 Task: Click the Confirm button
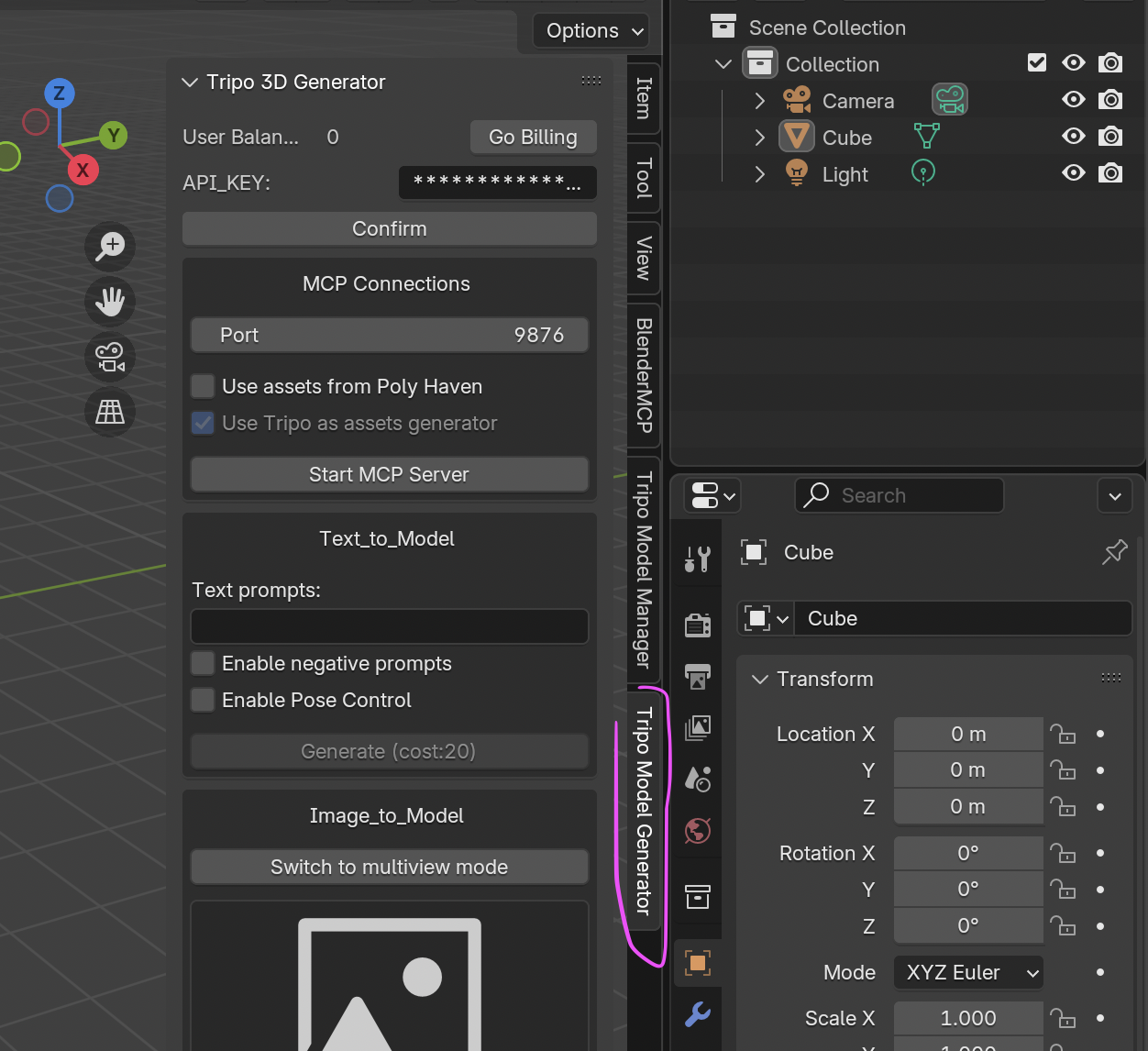pos(390,228)
